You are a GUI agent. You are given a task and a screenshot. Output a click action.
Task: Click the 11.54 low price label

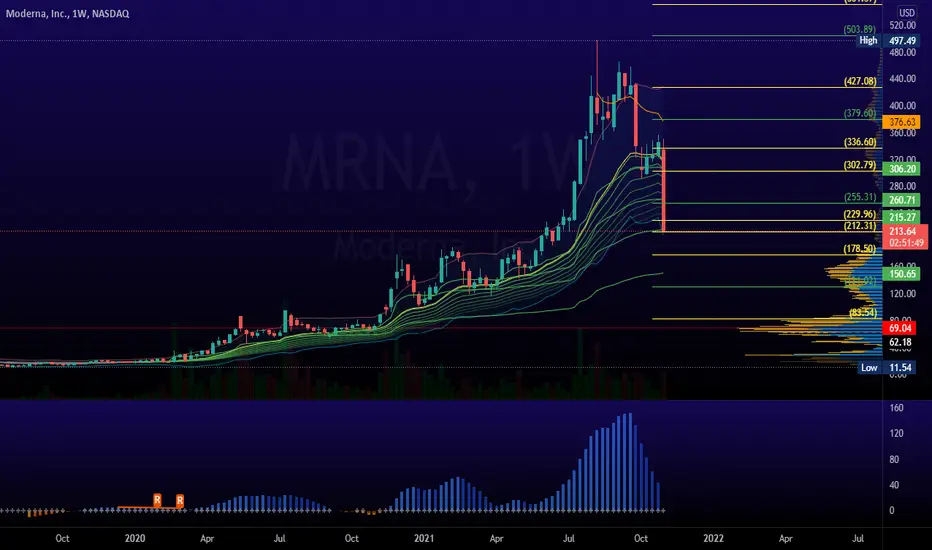pyautogui.click(x=900, y=367)
